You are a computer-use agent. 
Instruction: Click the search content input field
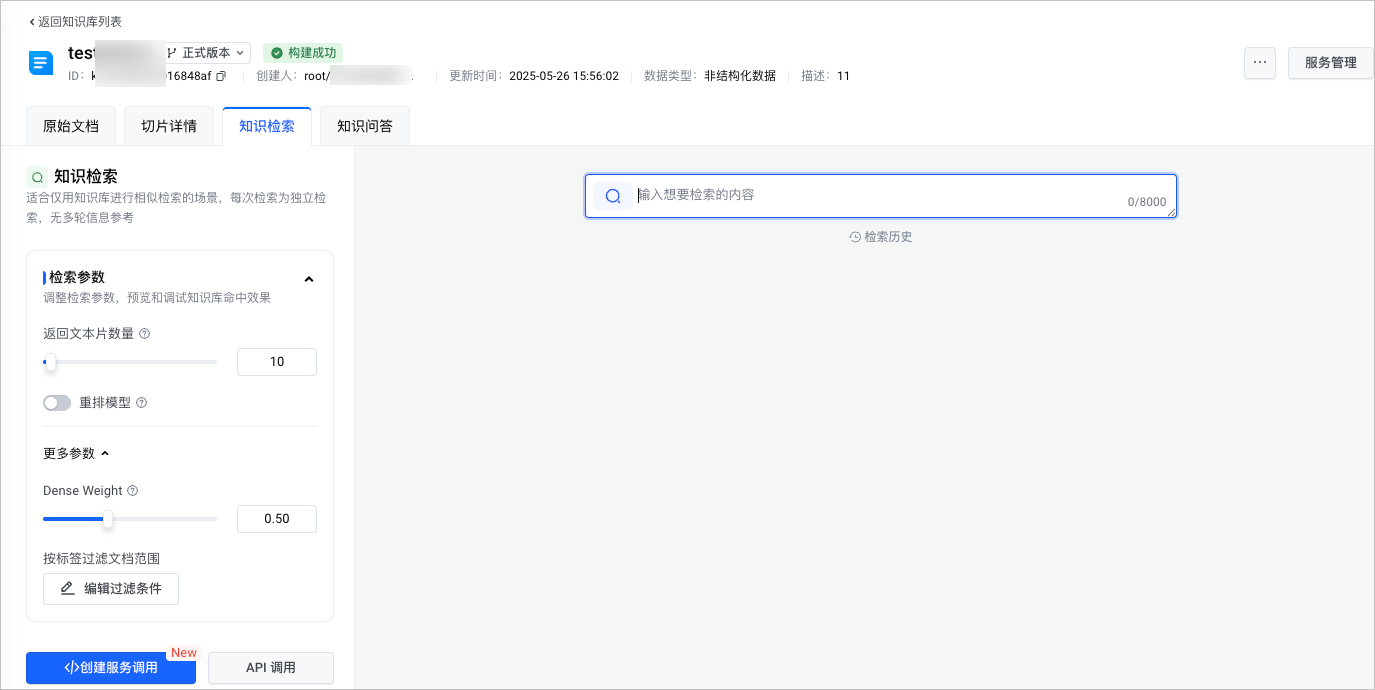tap(880, 195)
